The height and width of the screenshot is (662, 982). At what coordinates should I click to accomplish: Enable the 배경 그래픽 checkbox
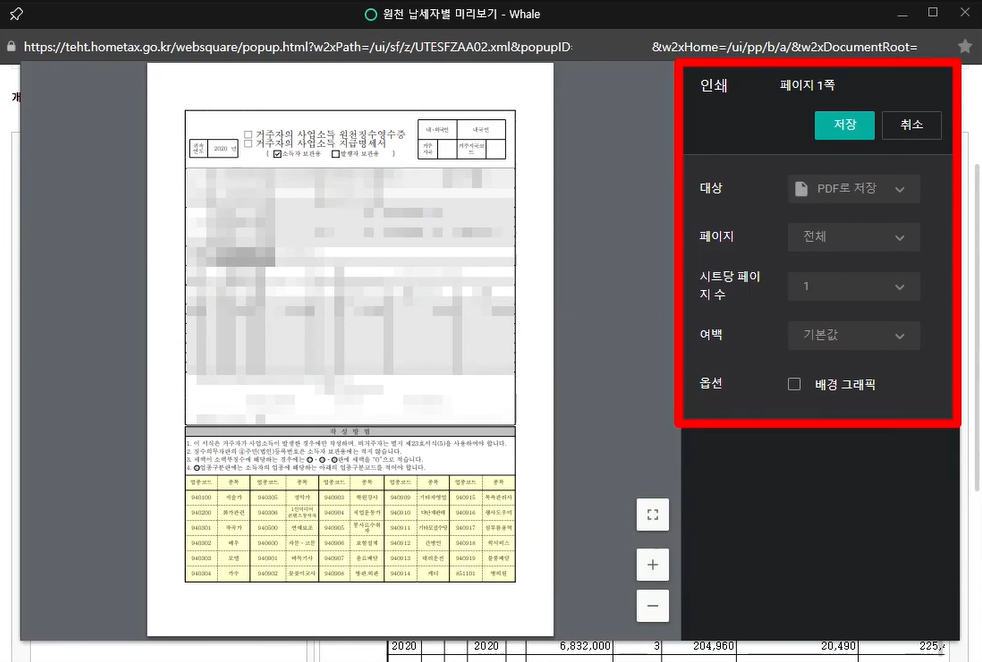point(794,384)
